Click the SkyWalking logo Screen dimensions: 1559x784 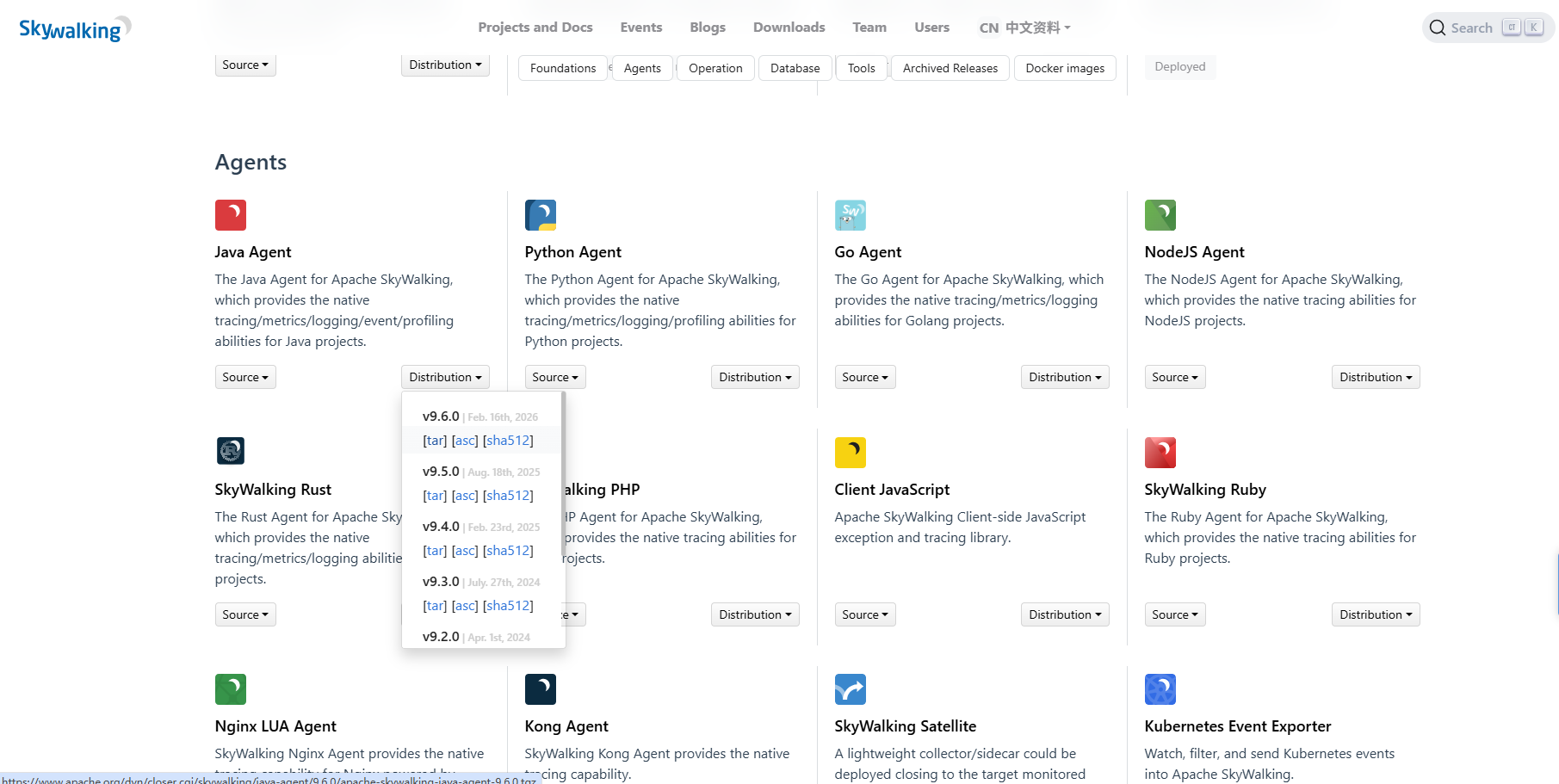pos(75,28)
